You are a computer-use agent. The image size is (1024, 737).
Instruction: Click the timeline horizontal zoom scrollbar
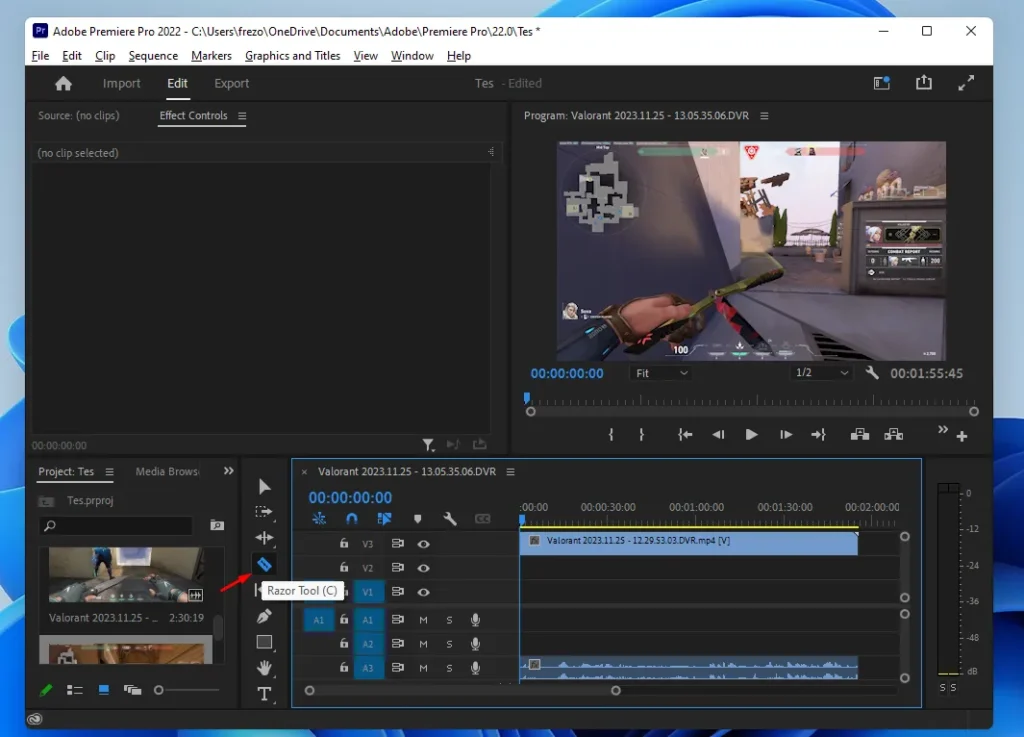click(x=462, y=690)
